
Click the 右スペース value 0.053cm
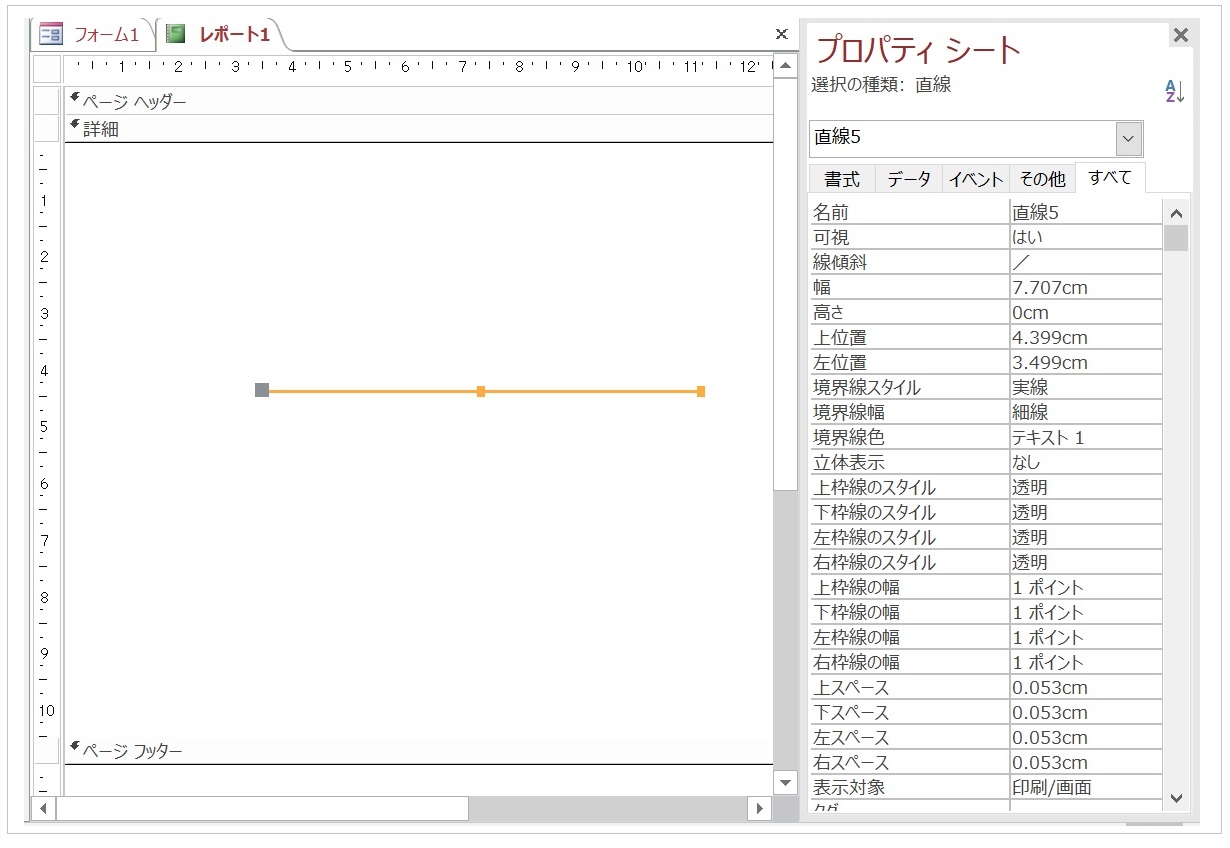click(x=1086, y=762)
